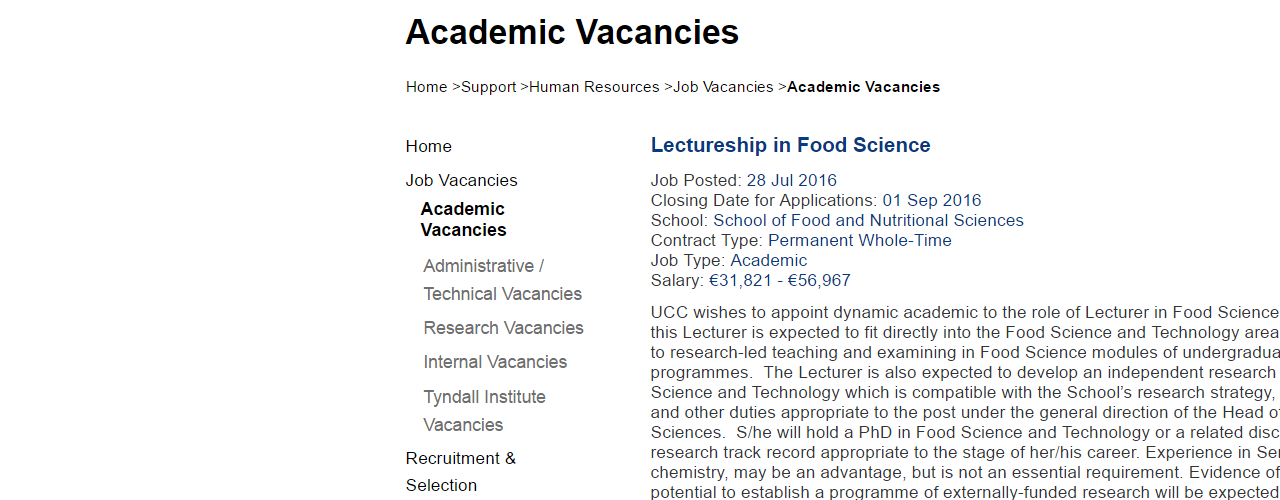Open Job Vacancies in the sidebar menu
1280x500 pixels.
pos(462,180)
